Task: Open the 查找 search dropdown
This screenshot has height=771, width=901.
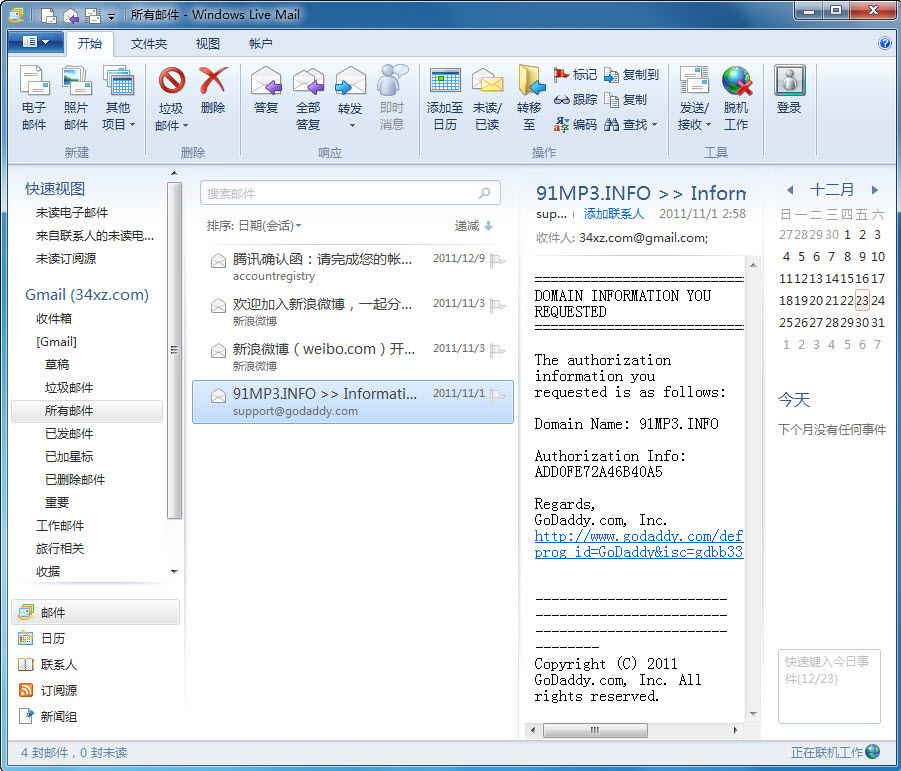Action: 631,125
